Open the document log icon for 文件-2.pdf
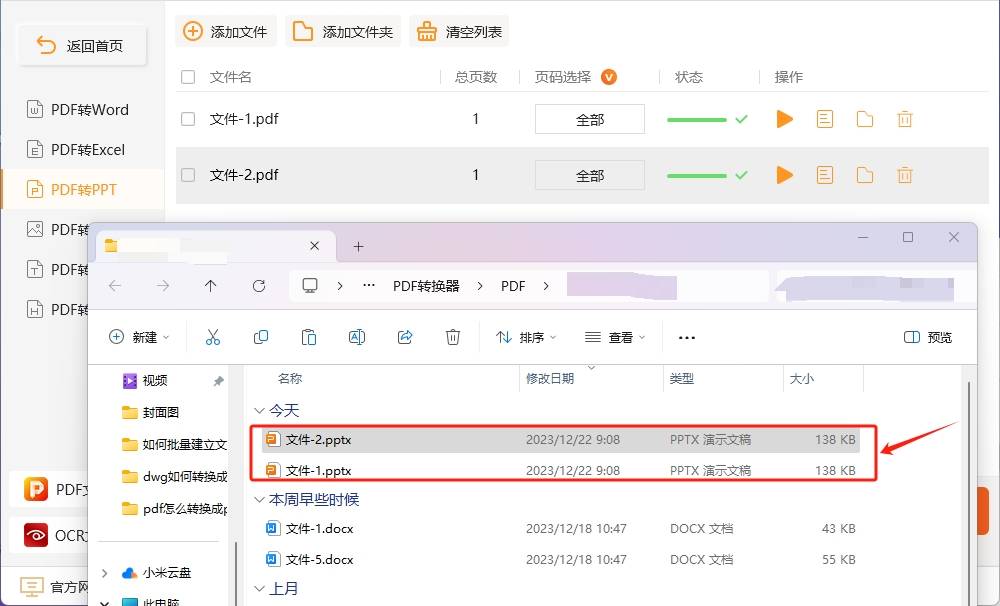The image size is (1000, 606). pyautogui.click(x=824, y=174)
